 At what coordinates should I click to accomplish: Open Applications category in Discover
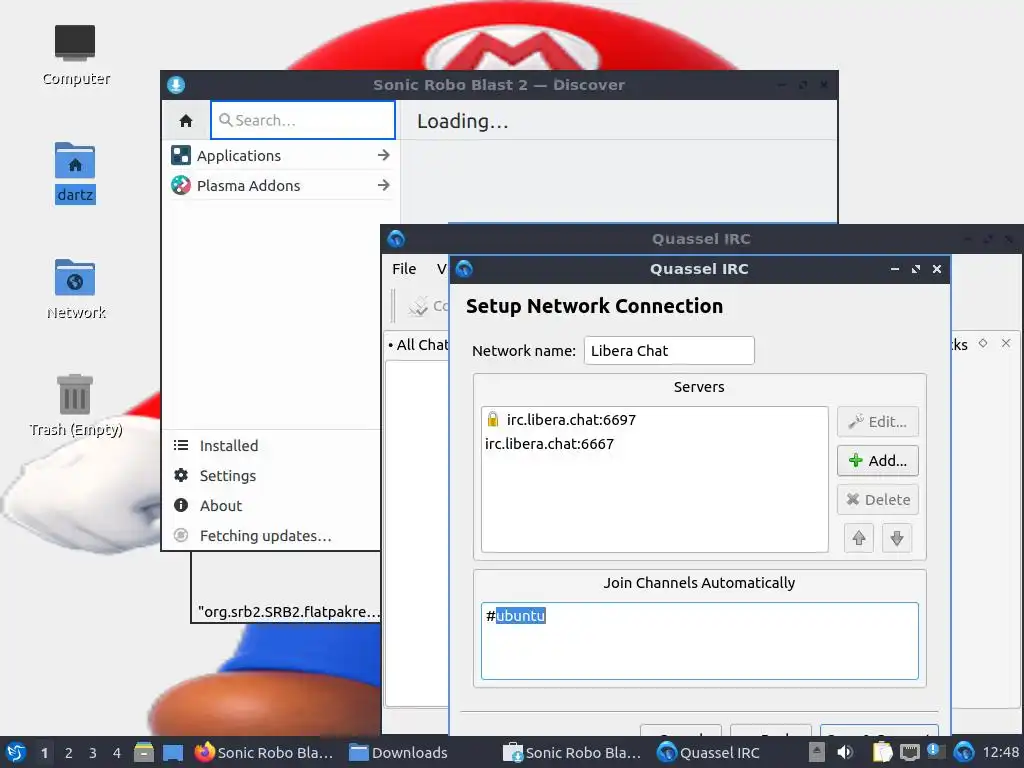click(x=281, y=155)
